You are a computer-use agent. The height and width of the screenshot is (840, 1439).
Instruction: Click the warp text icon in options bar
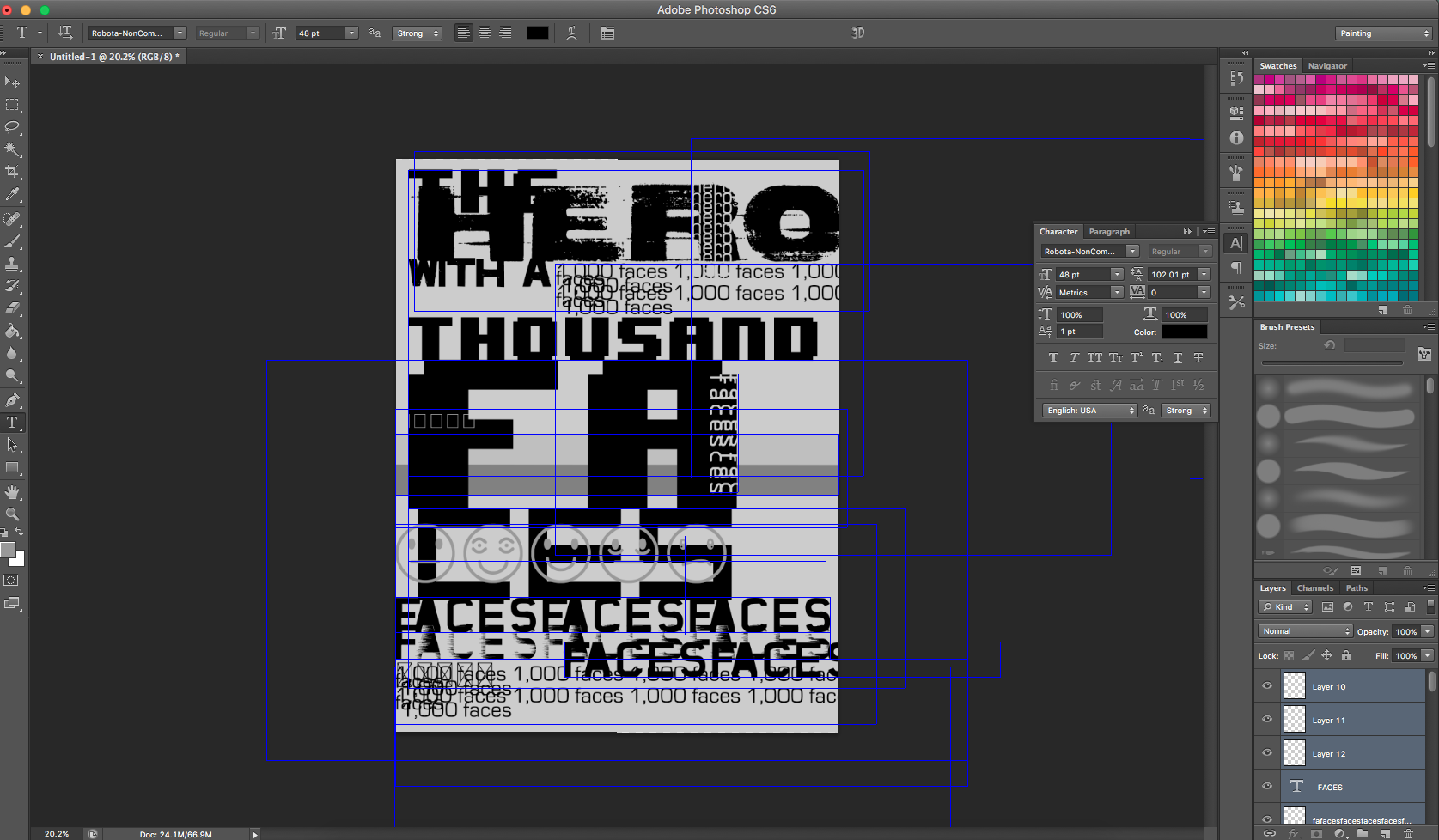[571, 33]
